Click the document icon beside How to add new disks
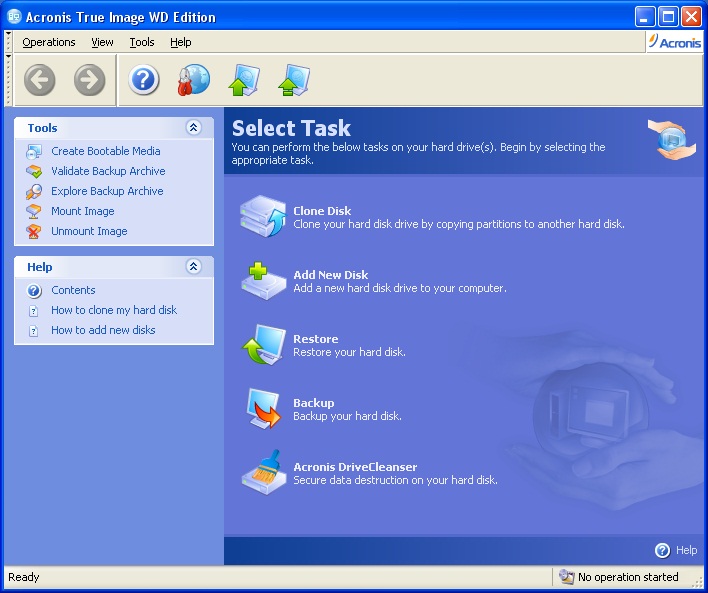 33,331
